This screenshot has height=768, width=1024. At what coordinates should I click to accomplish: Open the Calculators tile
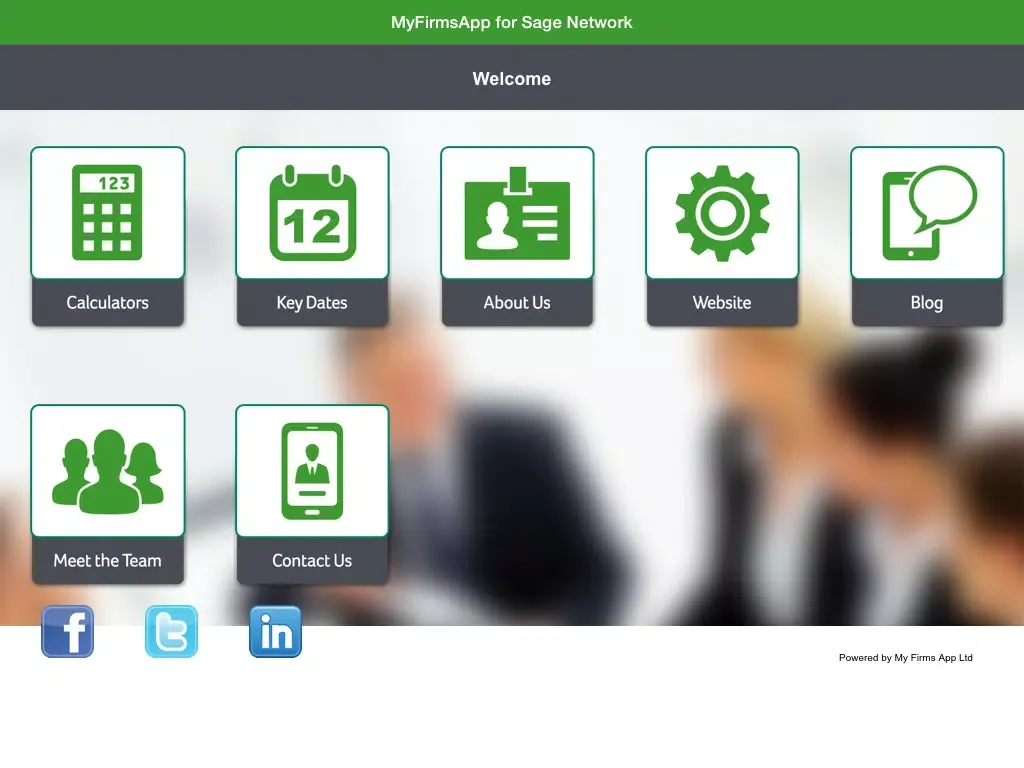108,236
